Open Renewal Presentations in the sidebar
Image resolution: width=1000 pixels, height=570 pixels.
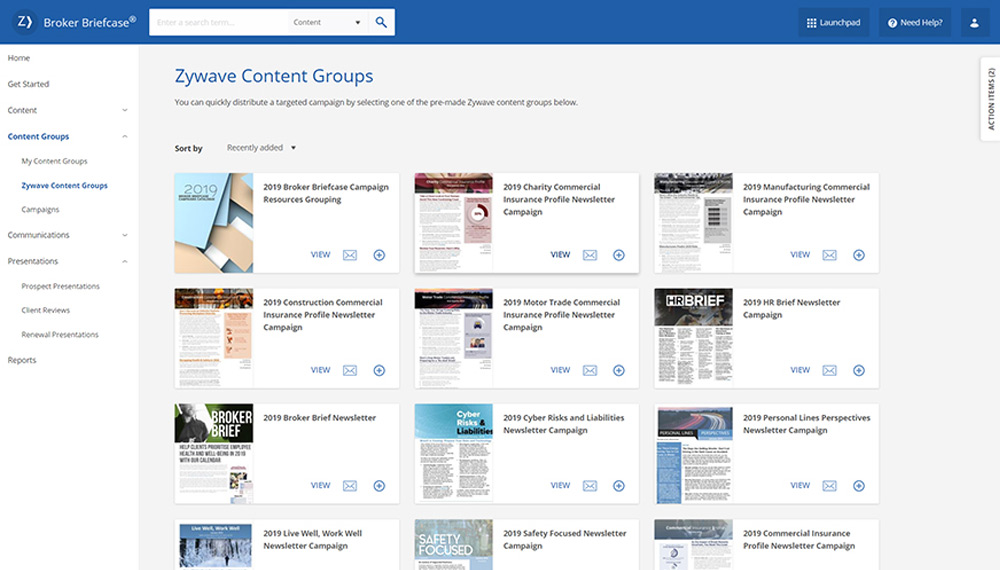point(60,335)
